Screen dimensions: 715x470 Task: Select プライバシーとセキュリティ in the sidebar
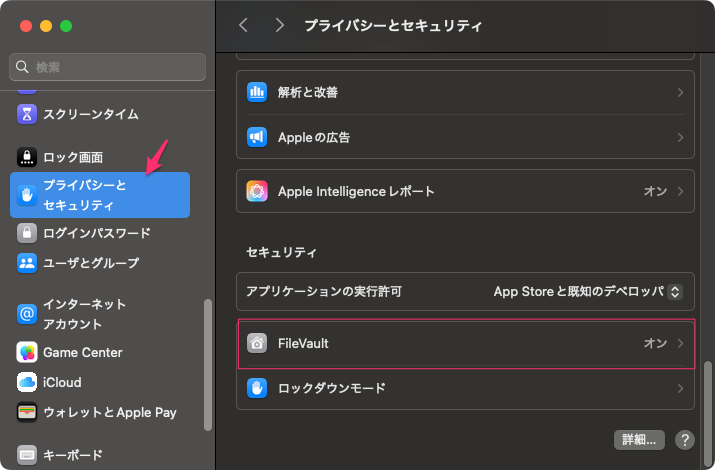tap(99, 195)
